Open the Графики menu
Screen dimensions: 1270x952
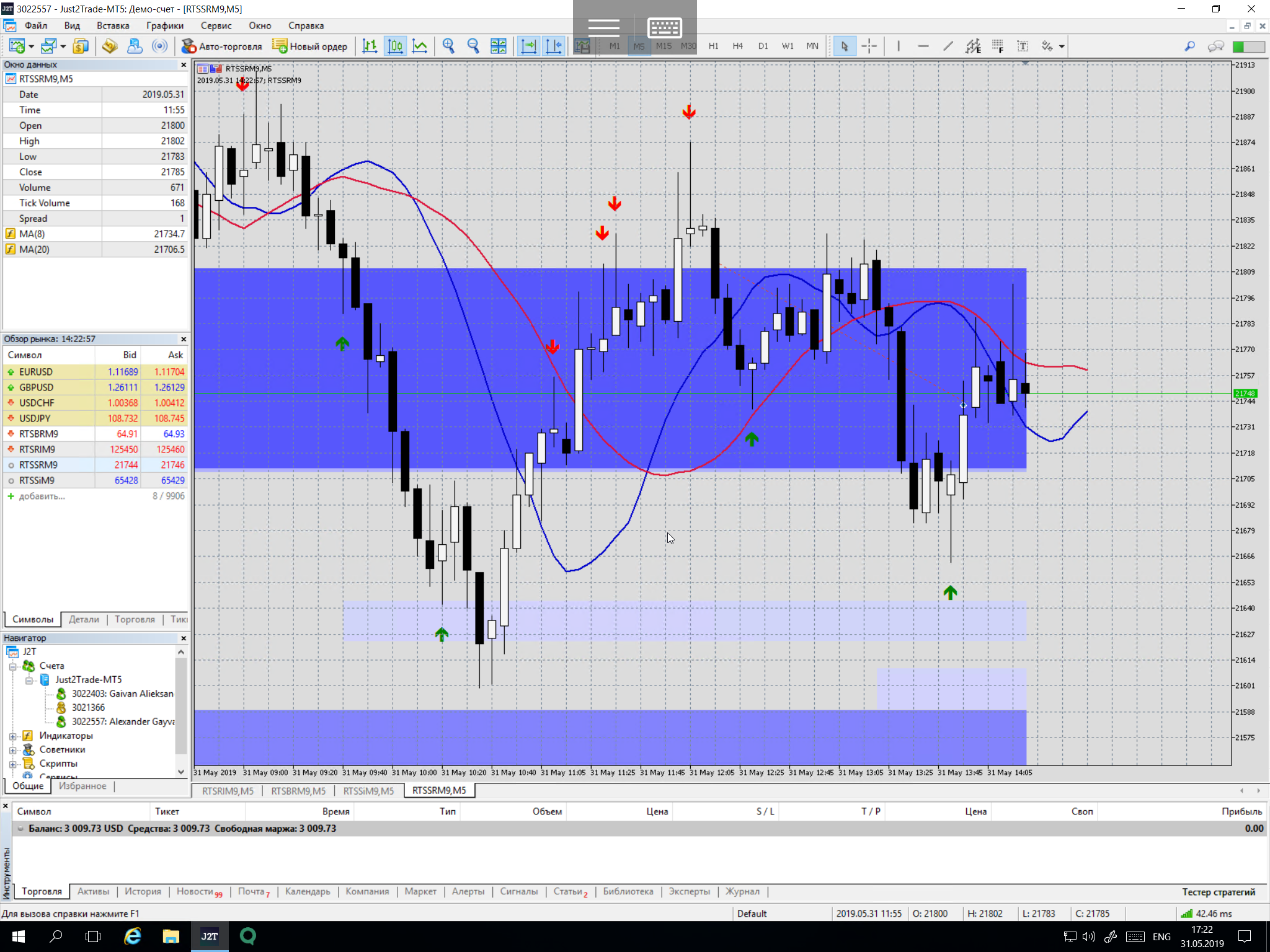point(164,25)
